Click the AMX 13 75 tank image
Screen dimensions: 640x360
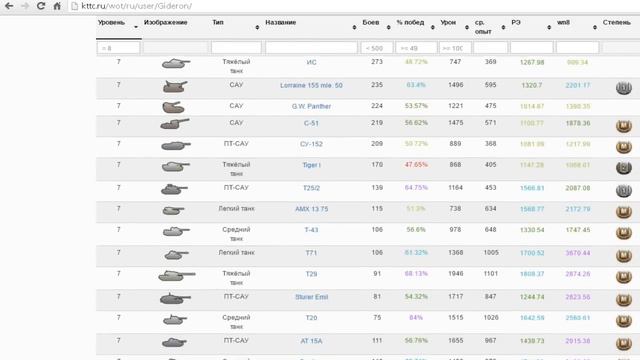[x=173, y=211]
